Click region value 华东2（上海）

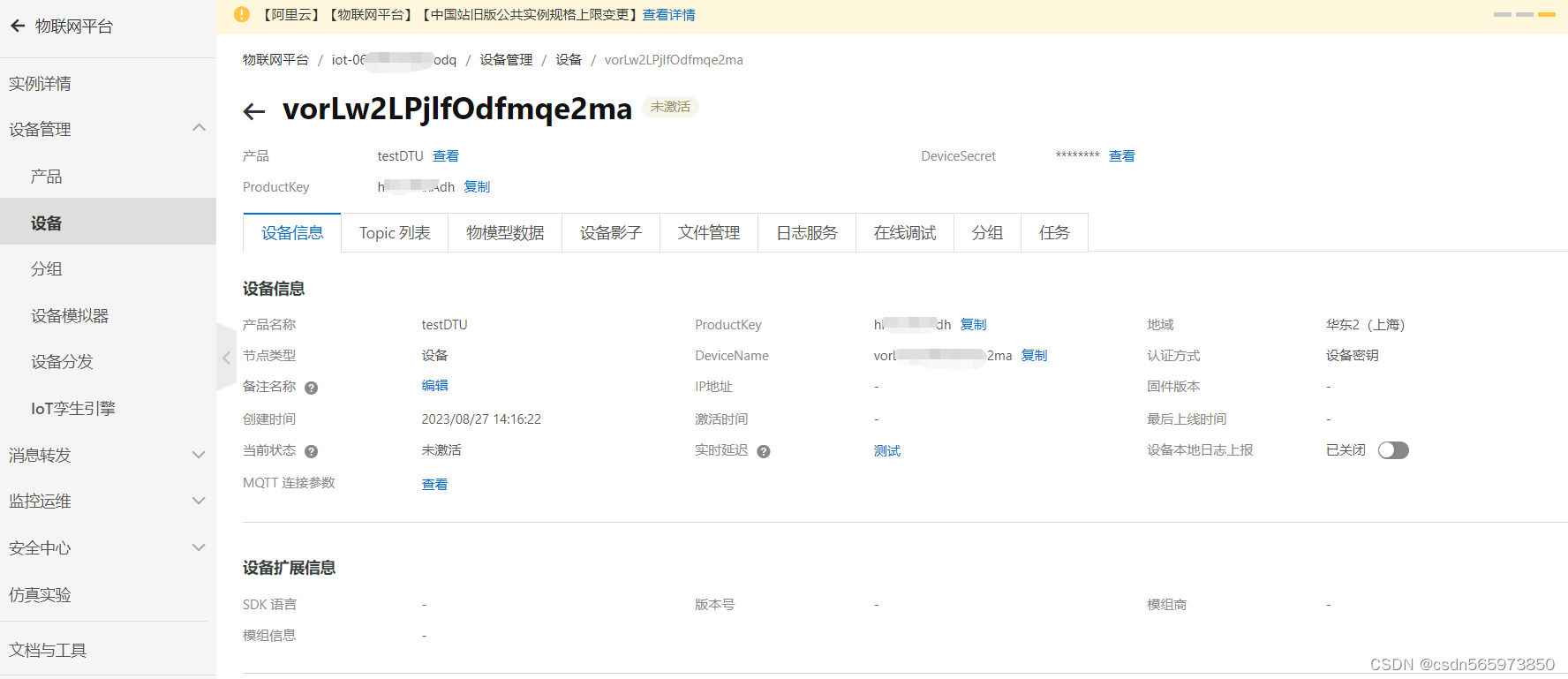1365,325
